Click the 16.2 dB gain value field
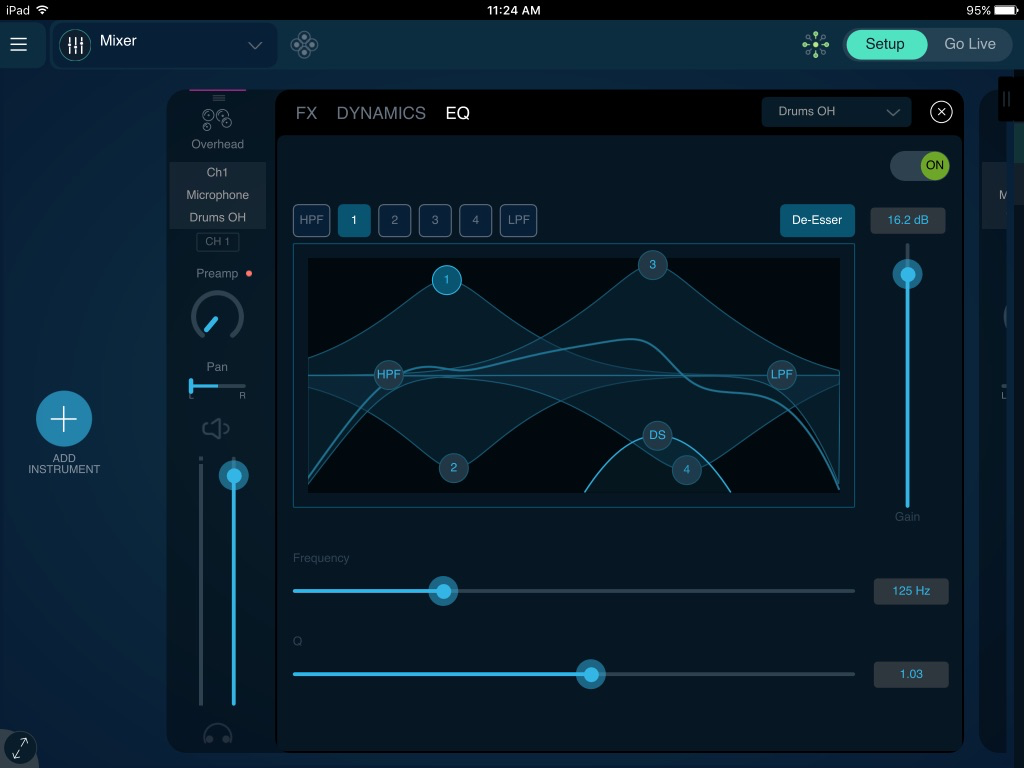Image resolution: width=1024 pixels, height=768 pixels. pyautogui.click(x=908, y=220)
